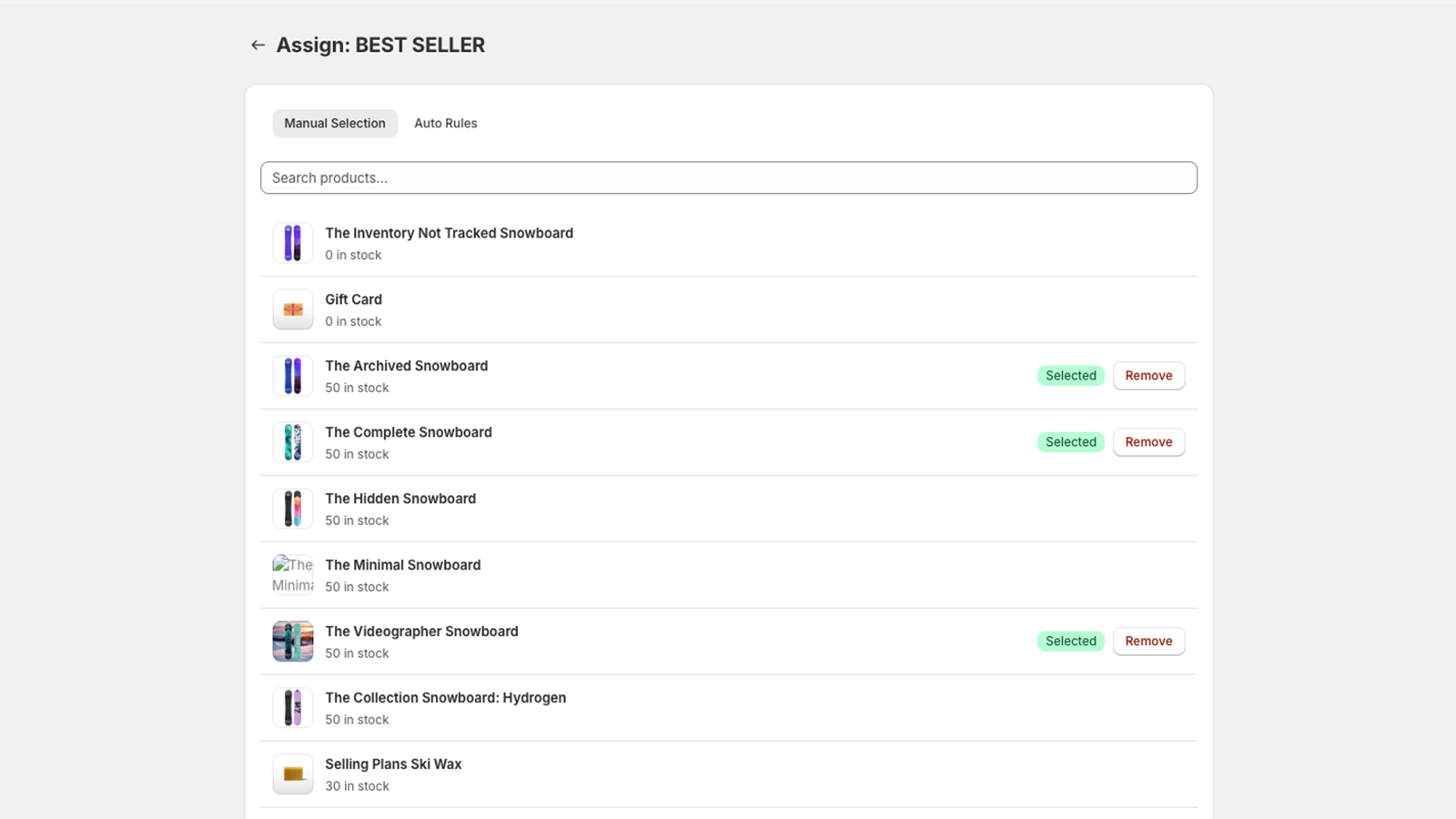Image resolution: width=1456 pixels, height=819 pixels.
Task: Open The Inventory Not Tracked Snowboard thumbnail
Action: 293,244
